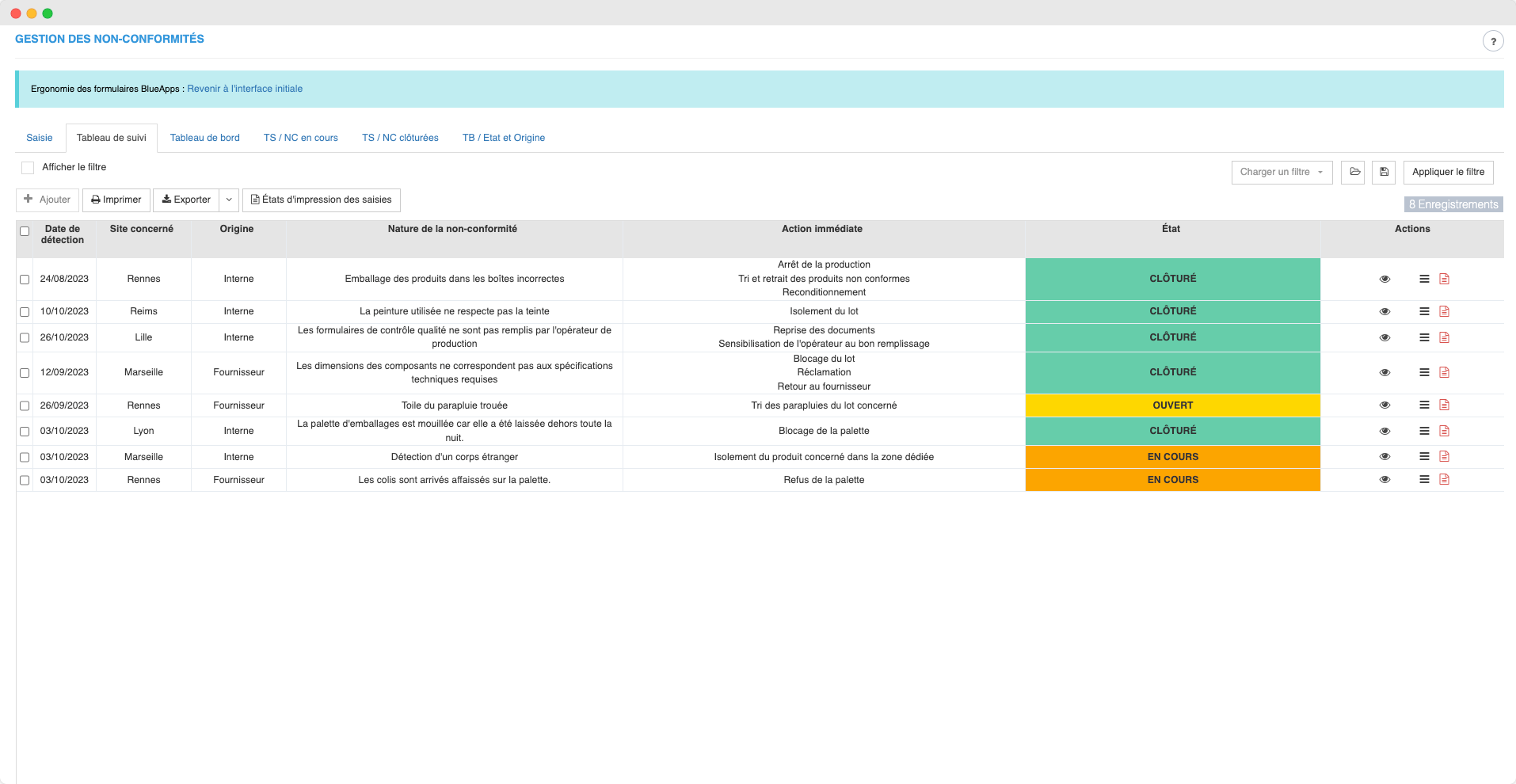Go to TS / NC en cours tab
This screenshot has width=1516, height=784.
[x=301, y=138]
